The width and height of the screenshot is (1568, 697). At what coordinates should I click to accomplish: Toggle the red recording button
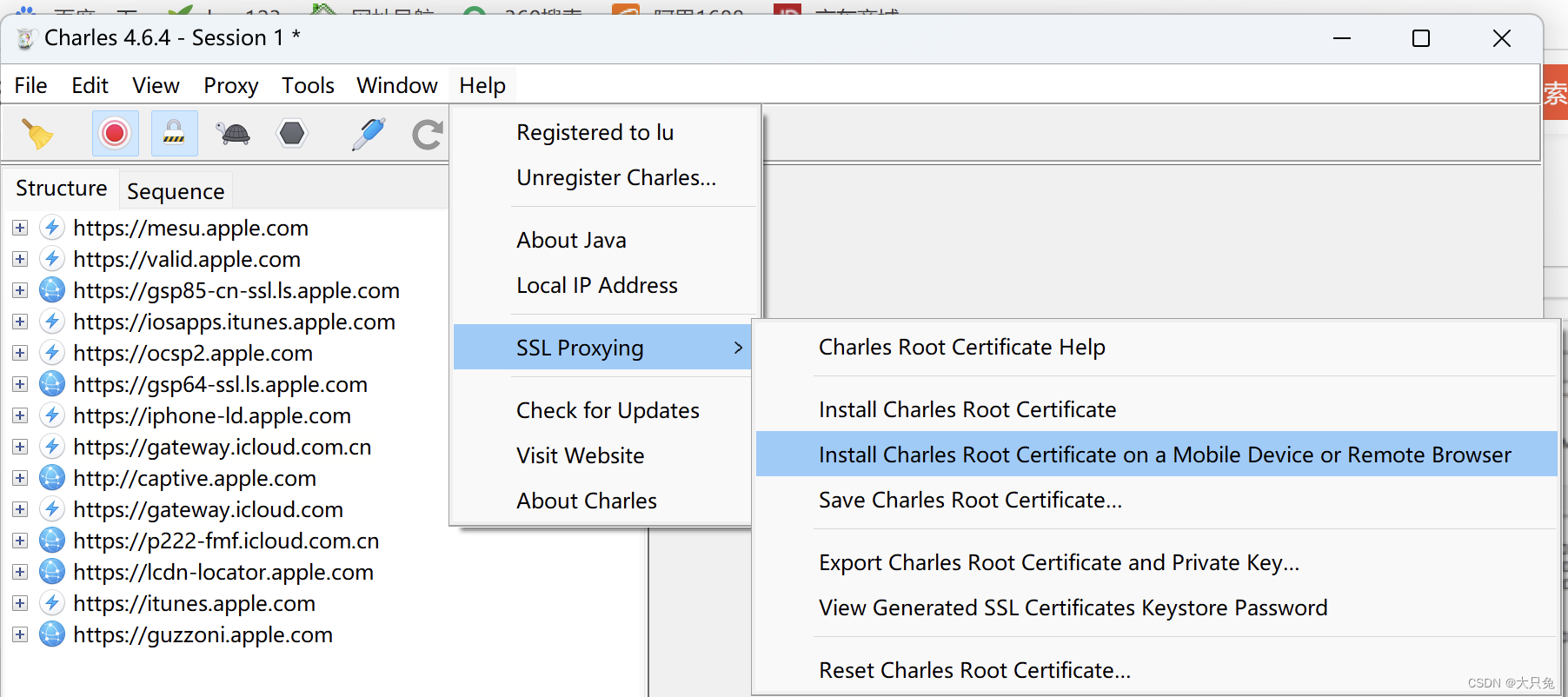coord(115,133)
